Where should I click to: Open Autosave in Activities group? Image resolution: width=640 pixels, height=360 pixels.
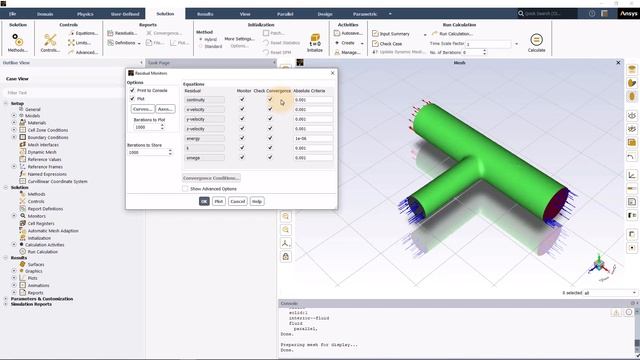348,33
